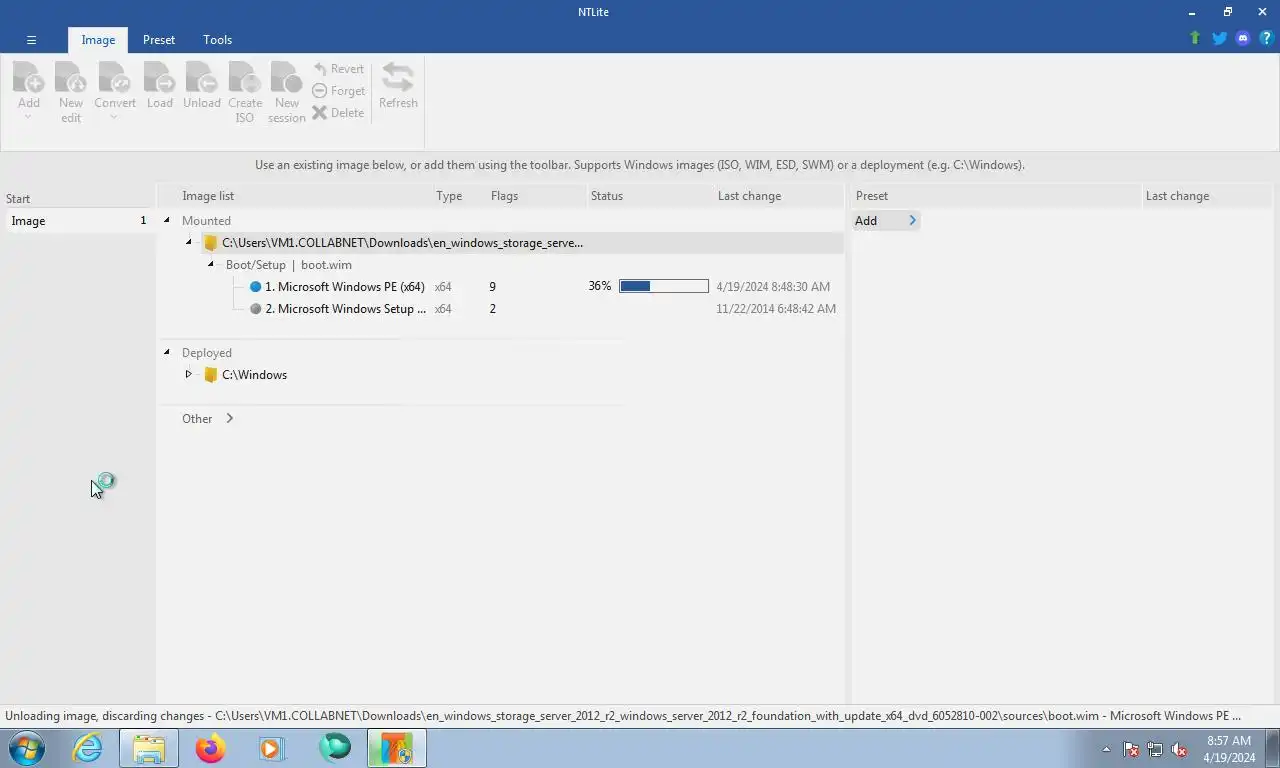Image resolution: width=1280 pixels, height=768 pixels.
Task: Switch to the Tools tab
Action: click(x=217, y=40)
